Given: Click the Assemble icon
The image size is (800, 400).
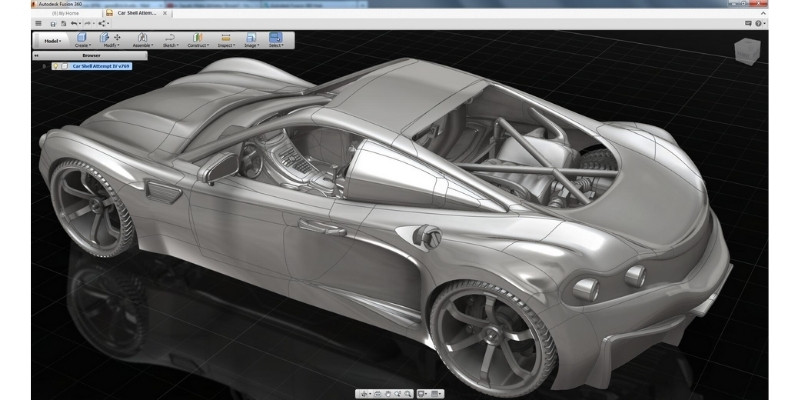Looking at the screenshot, I should point(142,37).
